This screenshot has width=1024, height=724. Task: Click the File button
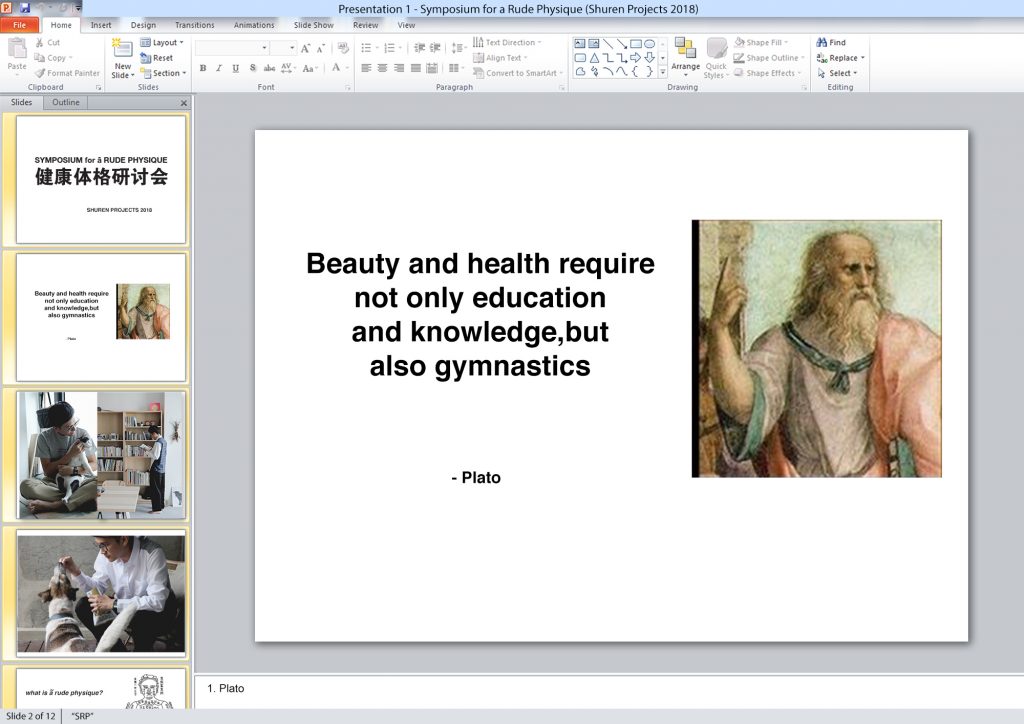[20, 25]
